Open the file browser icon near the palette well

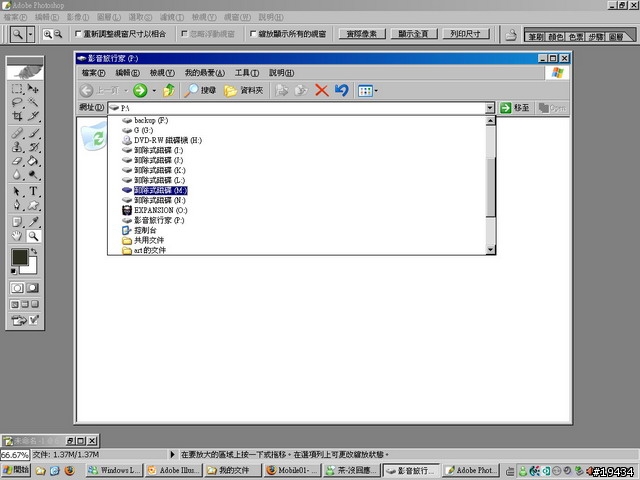pyautogui.click(x=511, y=35)
